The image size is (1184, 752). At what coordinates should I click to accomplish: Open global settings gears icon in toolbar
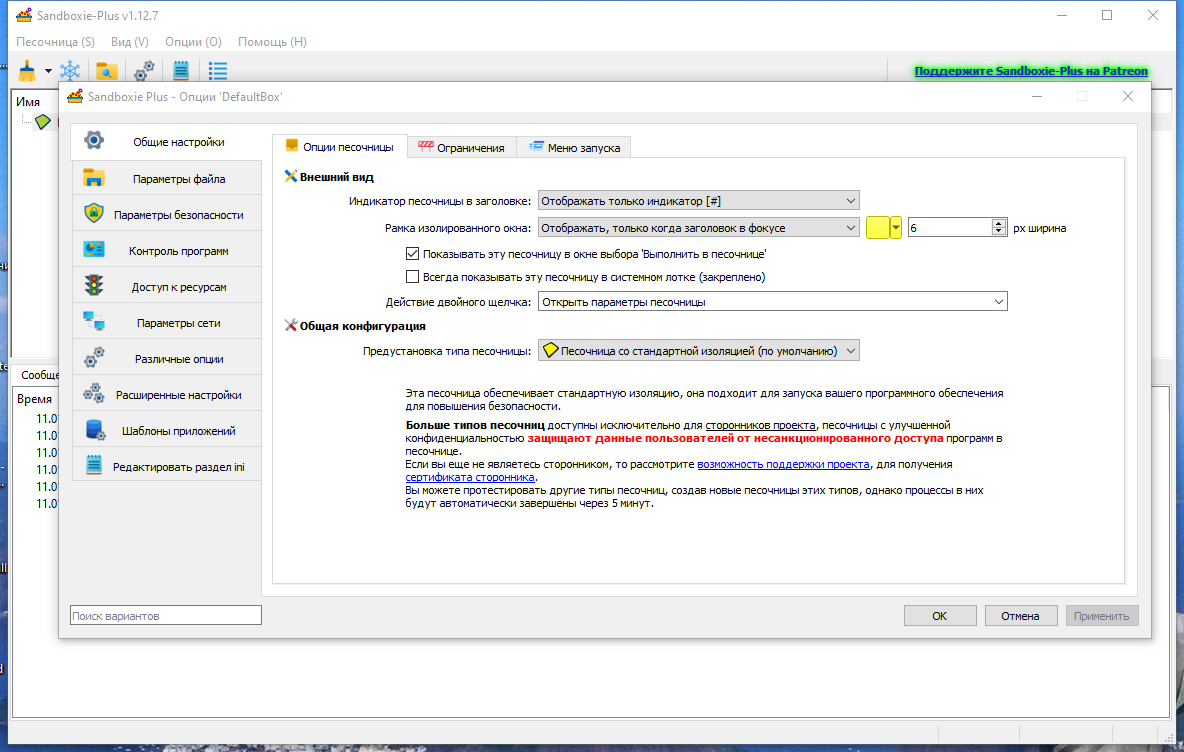coord(143,71)
